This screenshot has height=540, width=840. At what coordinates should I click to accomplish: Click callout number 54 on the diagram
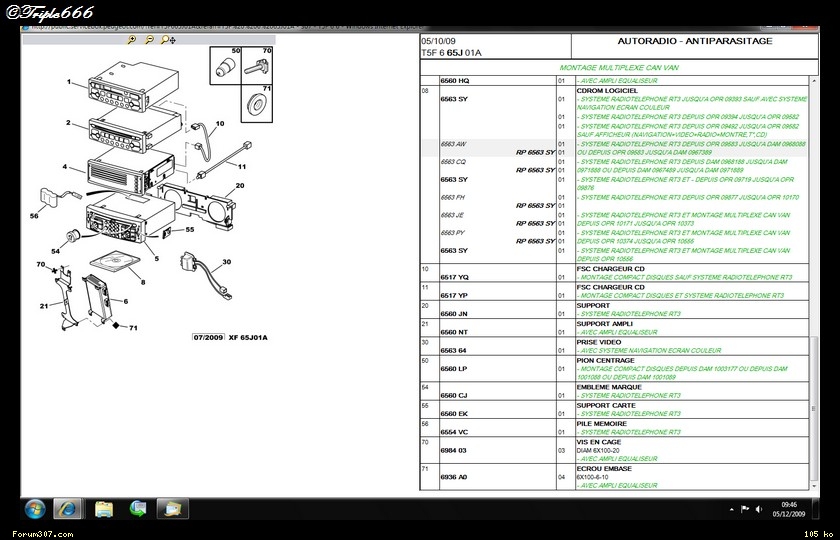(56, 251)
